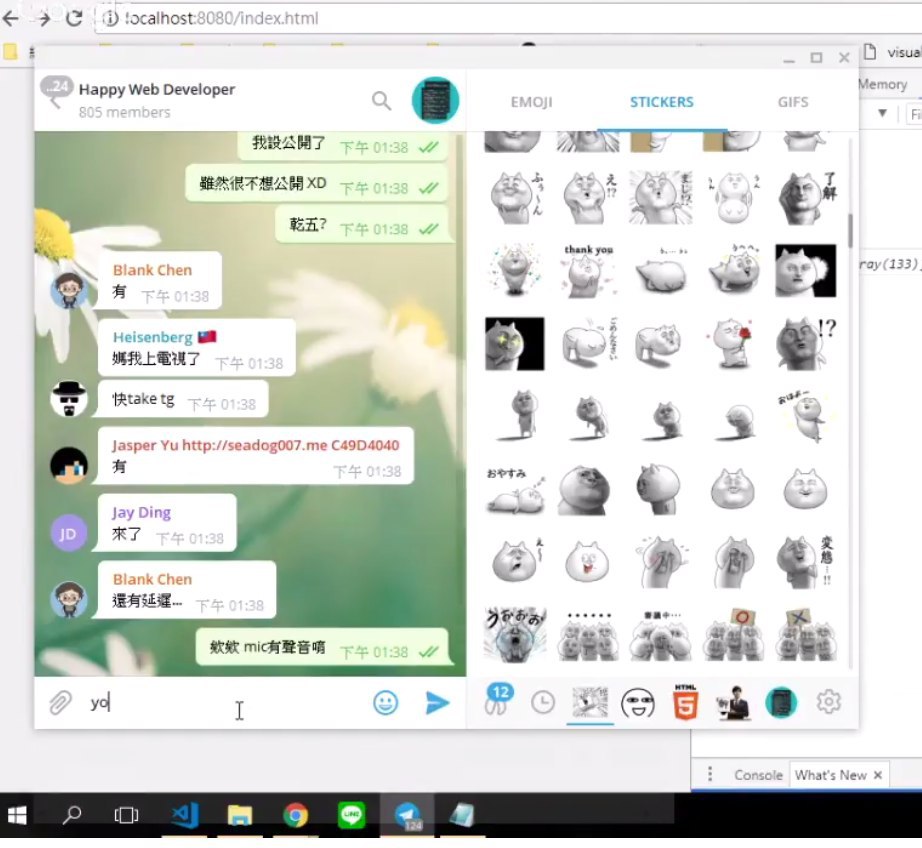This screenshot has width=922, height=848.
Task: Send the message with the paper plane icon
Action: 437,703
